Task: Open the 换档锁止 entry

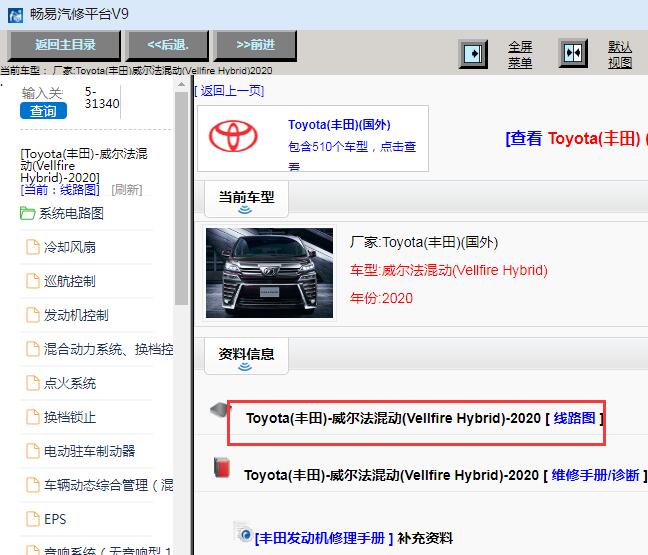Action: click(70, 417)
